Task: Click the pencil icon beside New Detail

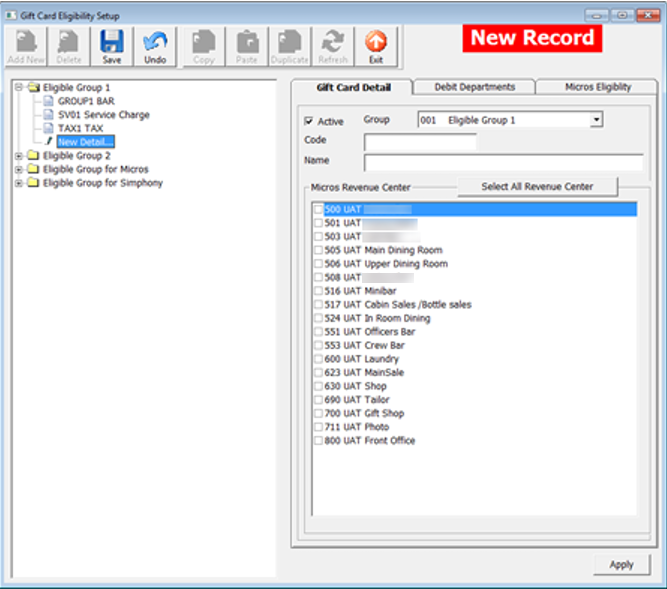Action: coord(48,142)
